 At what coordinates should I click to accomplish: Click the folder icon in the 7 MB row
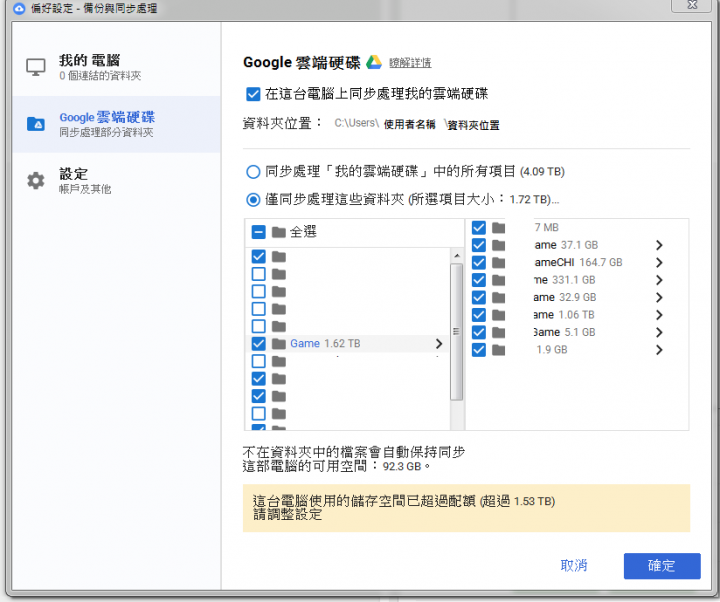click(498, 227)
